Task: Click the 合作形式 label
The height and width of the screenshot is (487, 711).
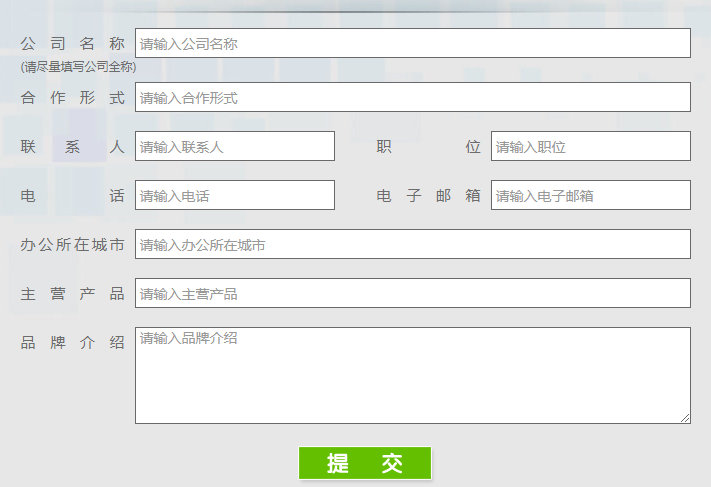Action: [72, 97]
